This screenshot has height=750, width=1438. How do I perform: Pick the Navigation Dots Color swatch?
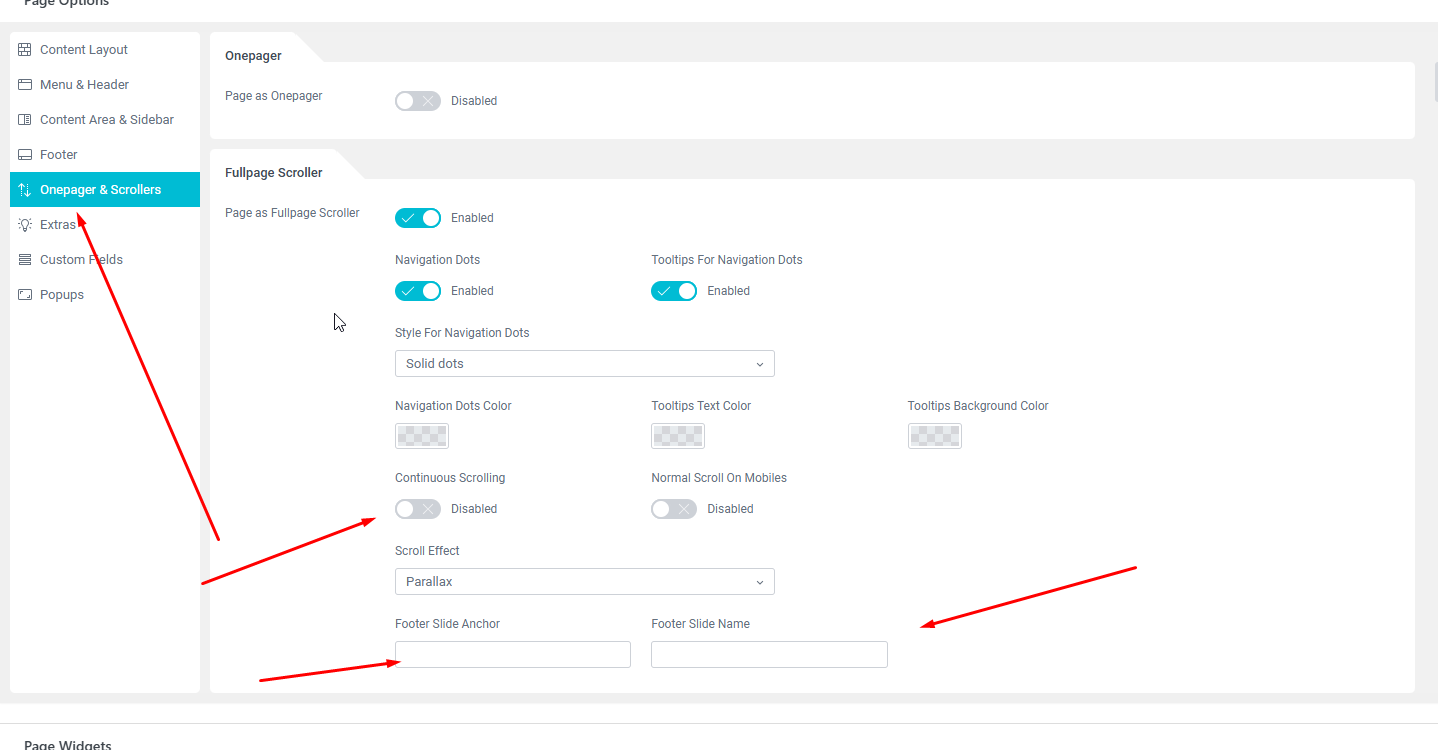[422, 436]
